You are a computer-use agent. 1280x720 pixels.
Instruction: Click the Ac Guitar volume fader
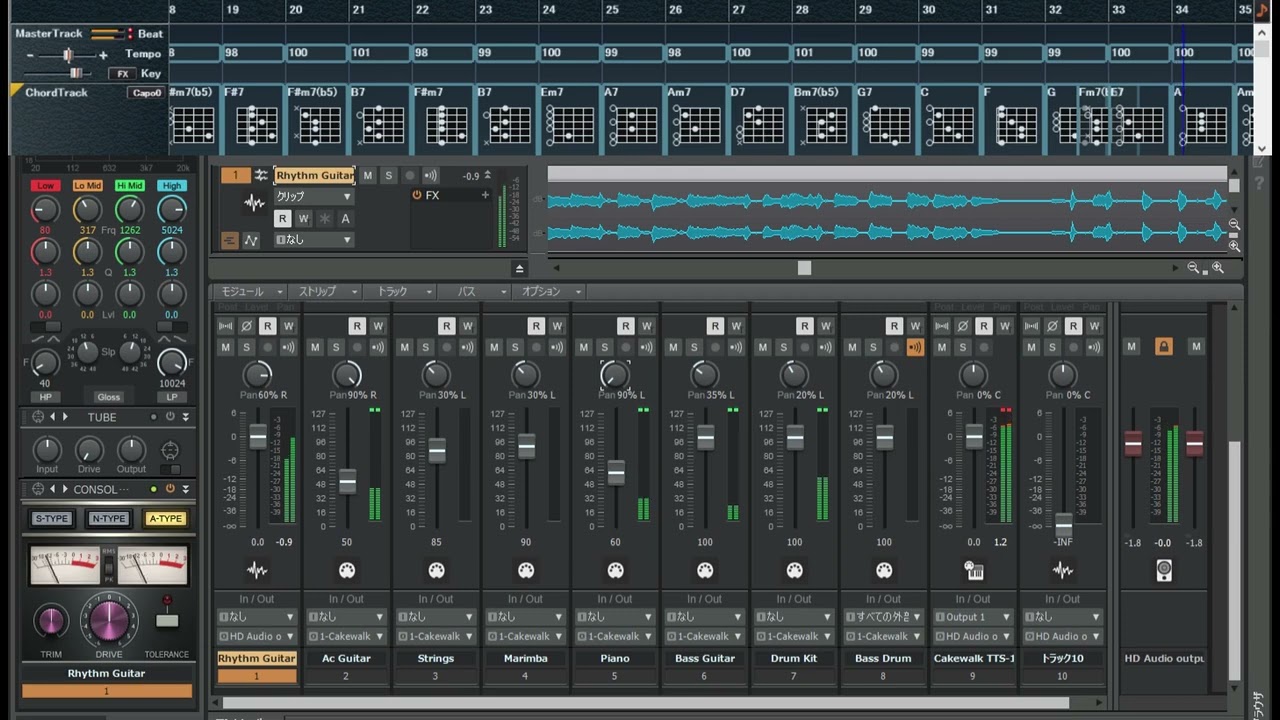pyautogui.click(x=347, y=481)
